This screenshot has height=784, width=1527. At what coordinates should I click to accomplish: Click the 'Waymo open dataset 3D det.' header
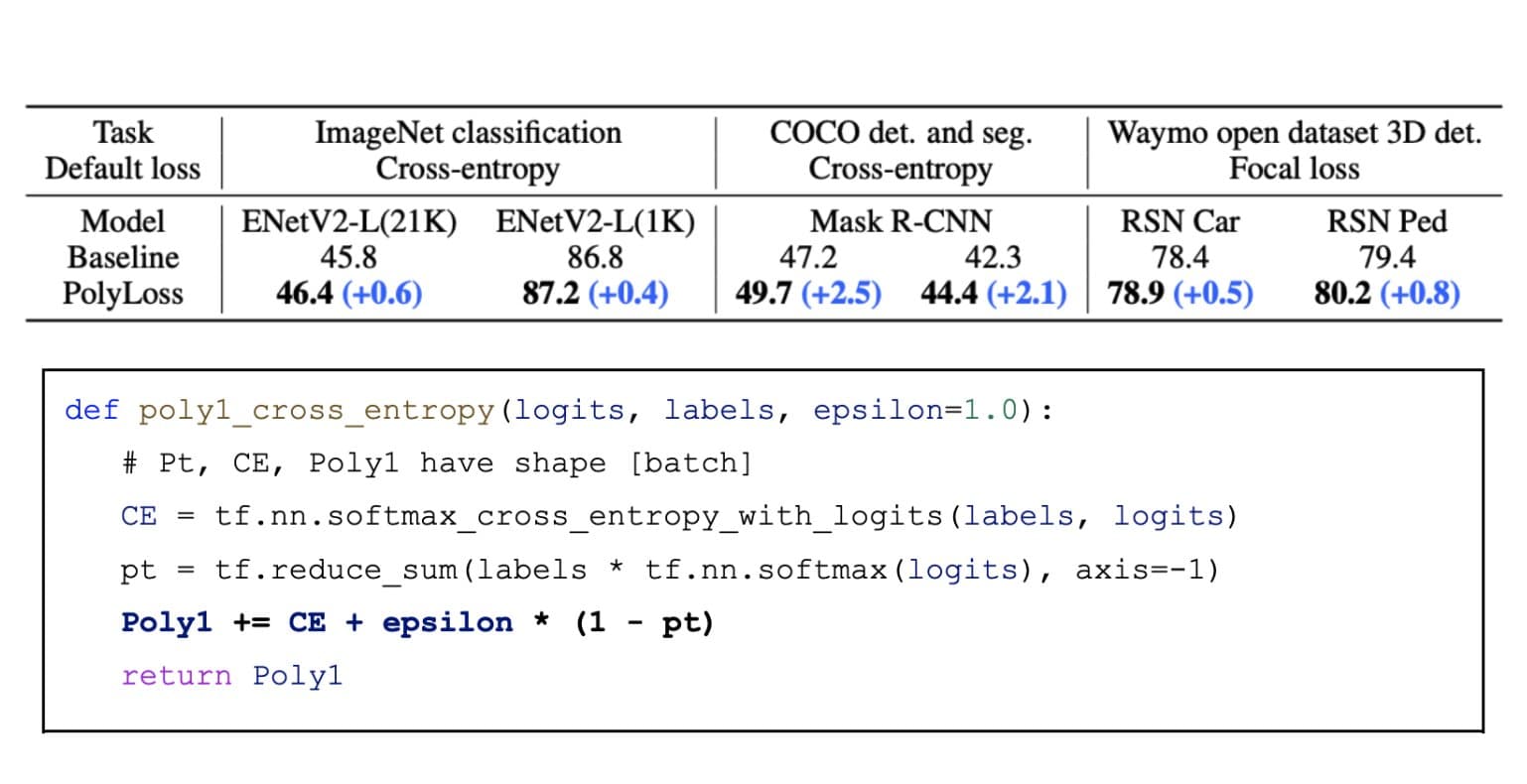[x=1294, y=132]
